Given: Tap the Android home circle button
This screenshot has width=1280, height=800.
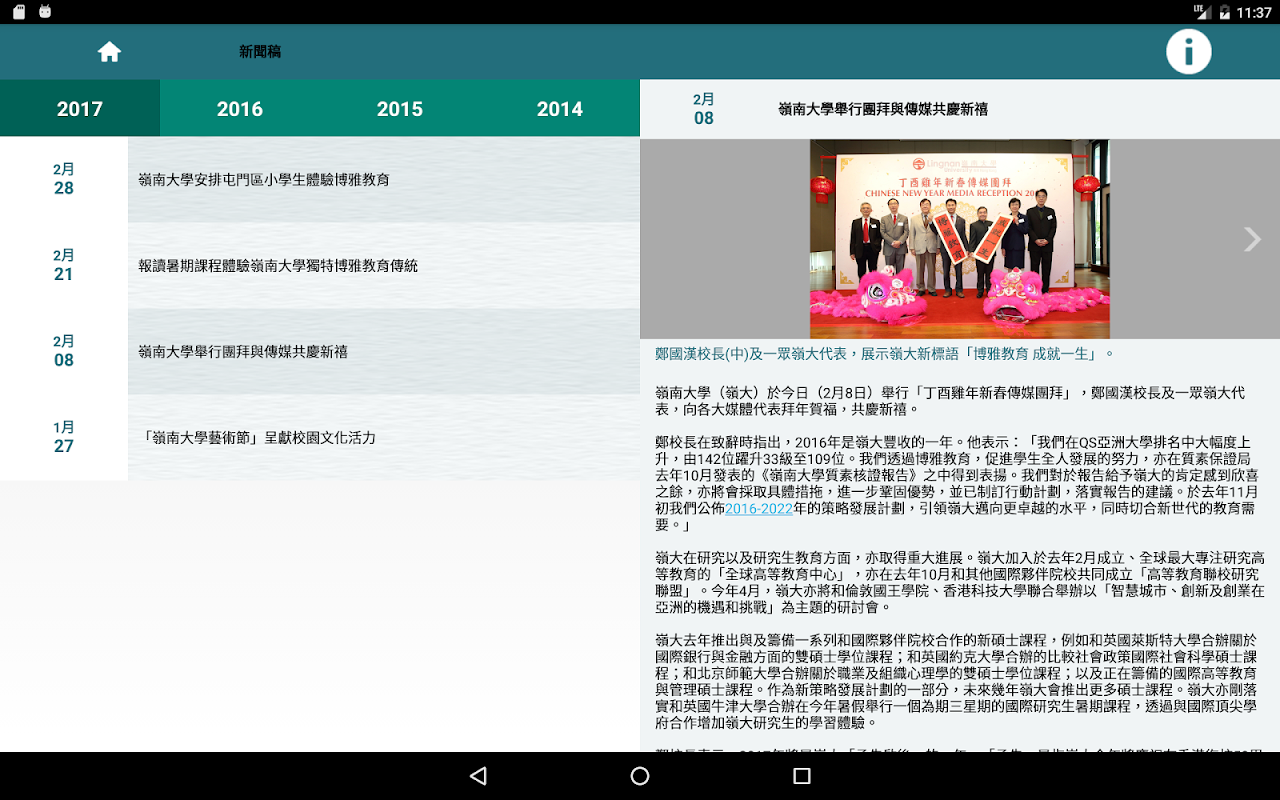Looking at the screenshot, I should (640, 776).
